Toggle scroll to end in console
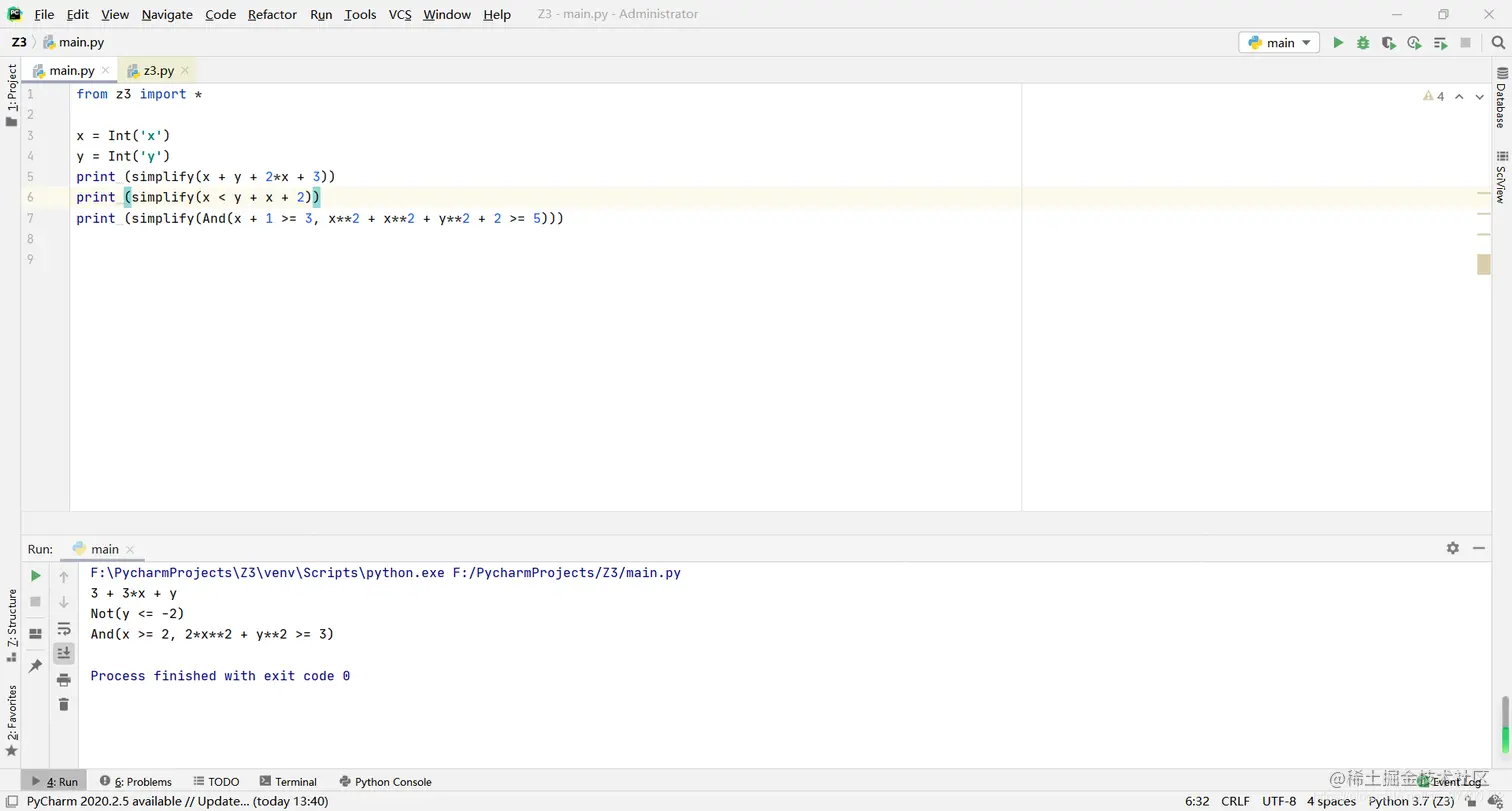 pyautogui.click(x=64, y=653)
